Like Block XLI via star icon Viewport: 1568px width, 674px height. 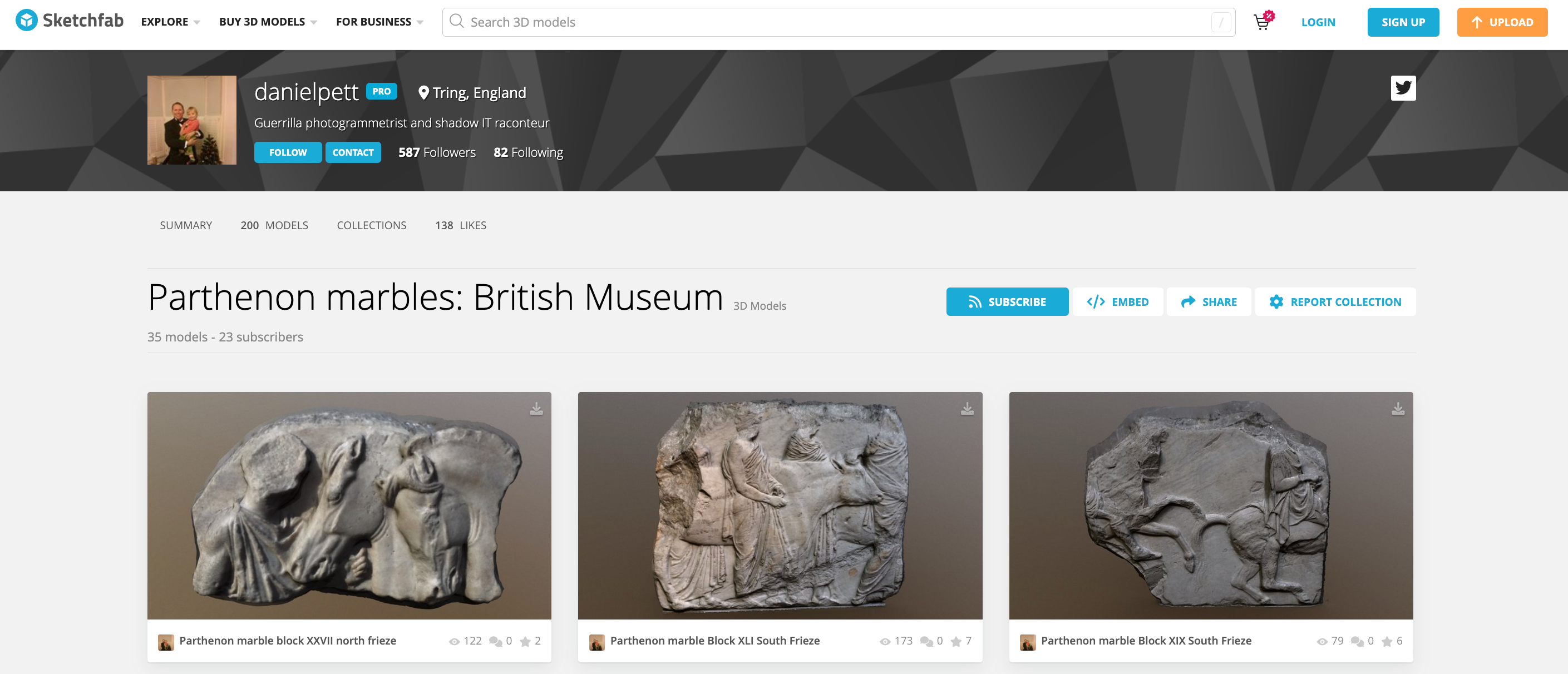pyautogui.click(x=956, y=642)
